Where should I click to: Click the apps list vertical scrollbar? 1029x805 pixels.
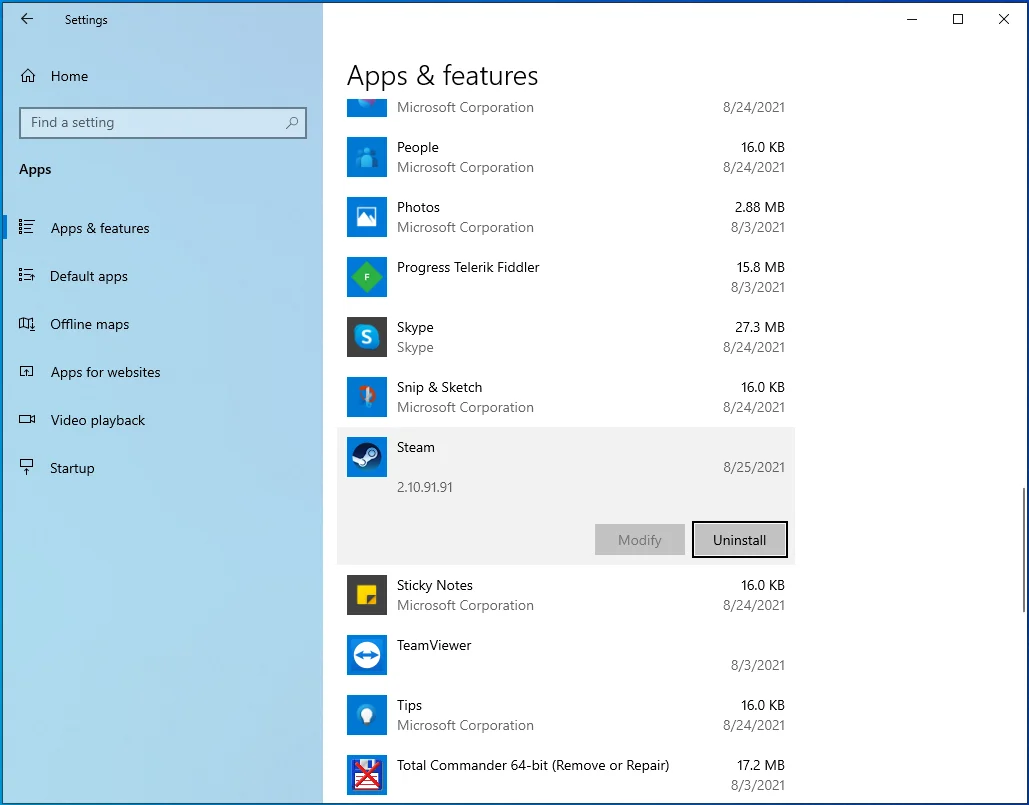tap(1024, 550)
